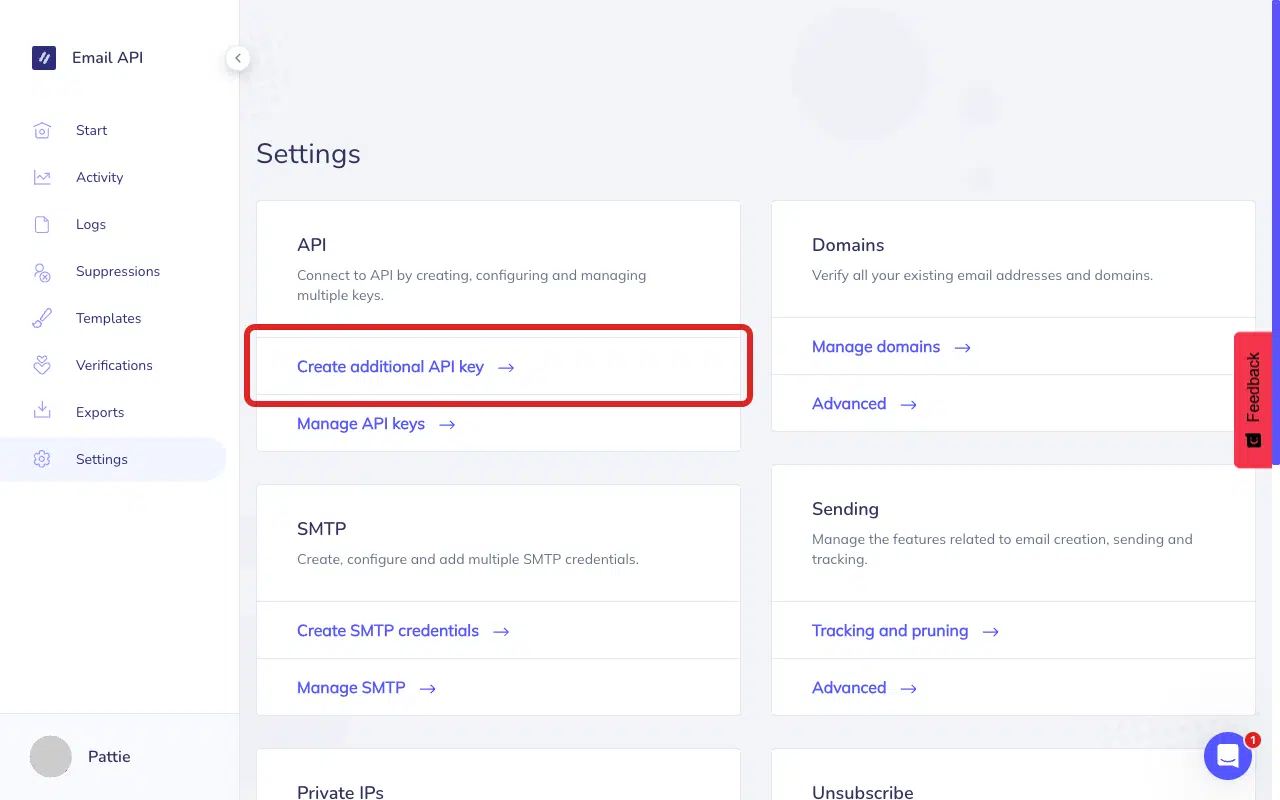
Task: Click the Pattie user name
Action: point(109,757)
